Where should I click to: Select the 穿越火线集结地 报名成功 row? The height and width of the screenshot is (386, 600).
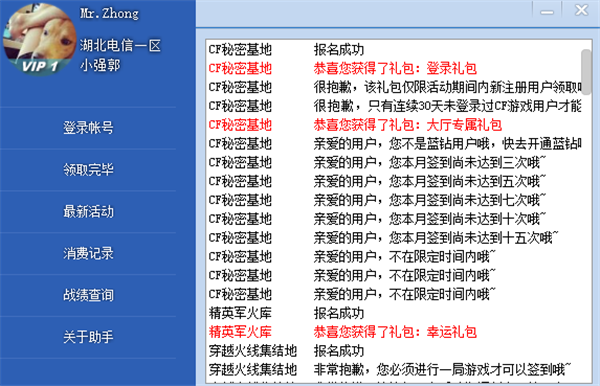(394, 351)
